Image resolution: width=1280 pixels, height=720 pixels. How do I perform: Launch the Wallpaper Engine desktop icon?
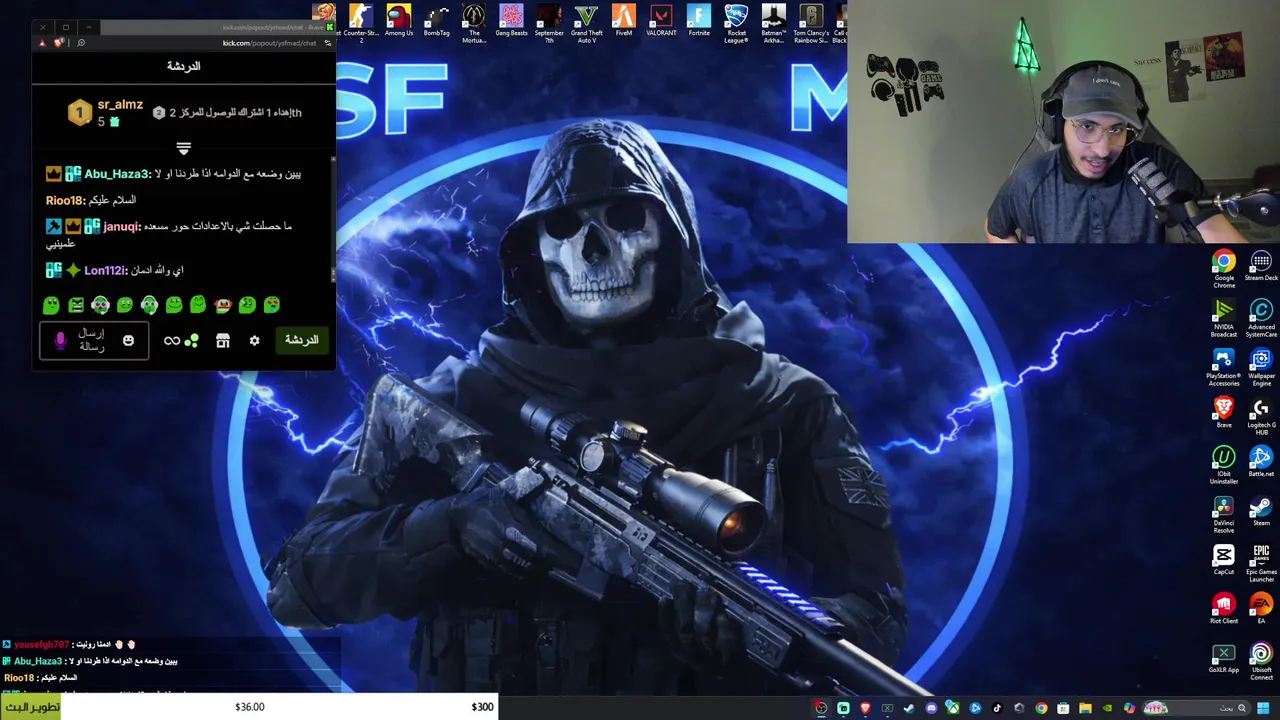pyautogui.click(x=1261, y=367)
